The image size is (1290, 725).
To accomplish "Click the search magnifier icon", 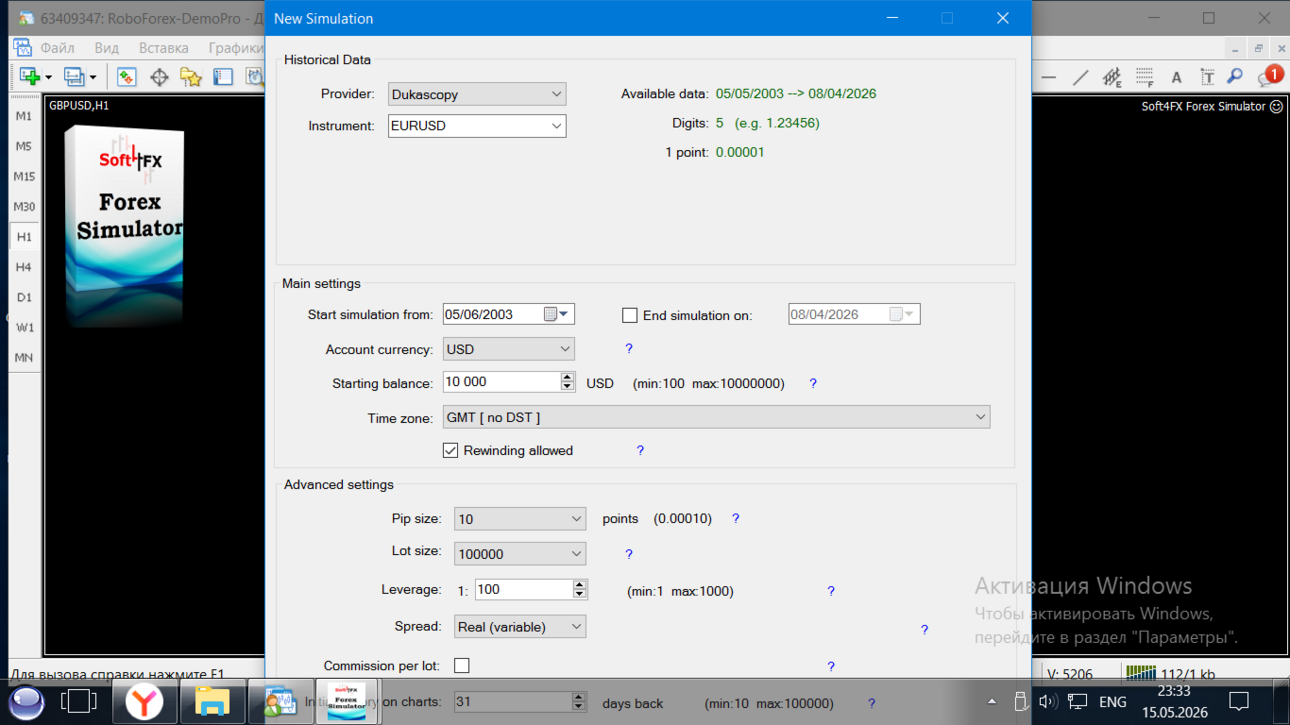I will point(1235,77).
